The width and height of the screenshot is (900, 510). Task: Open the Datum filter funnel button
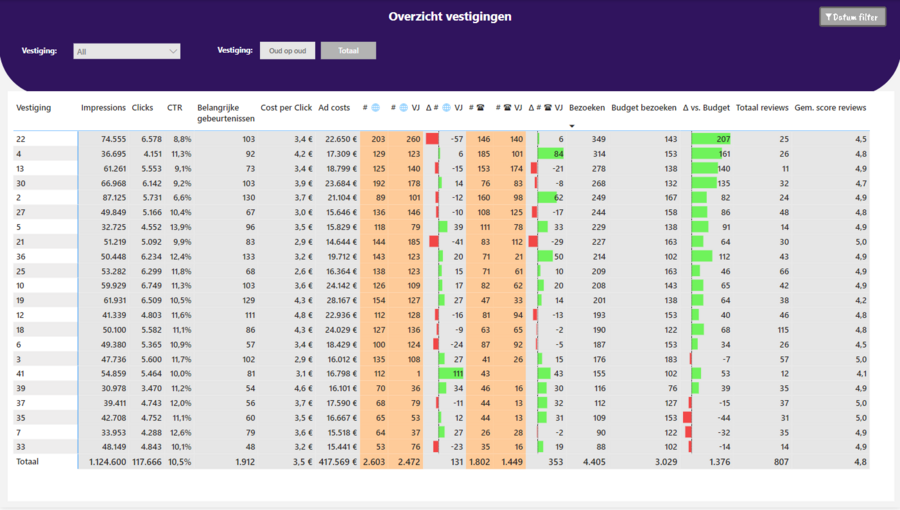click(x=852, y=17)
